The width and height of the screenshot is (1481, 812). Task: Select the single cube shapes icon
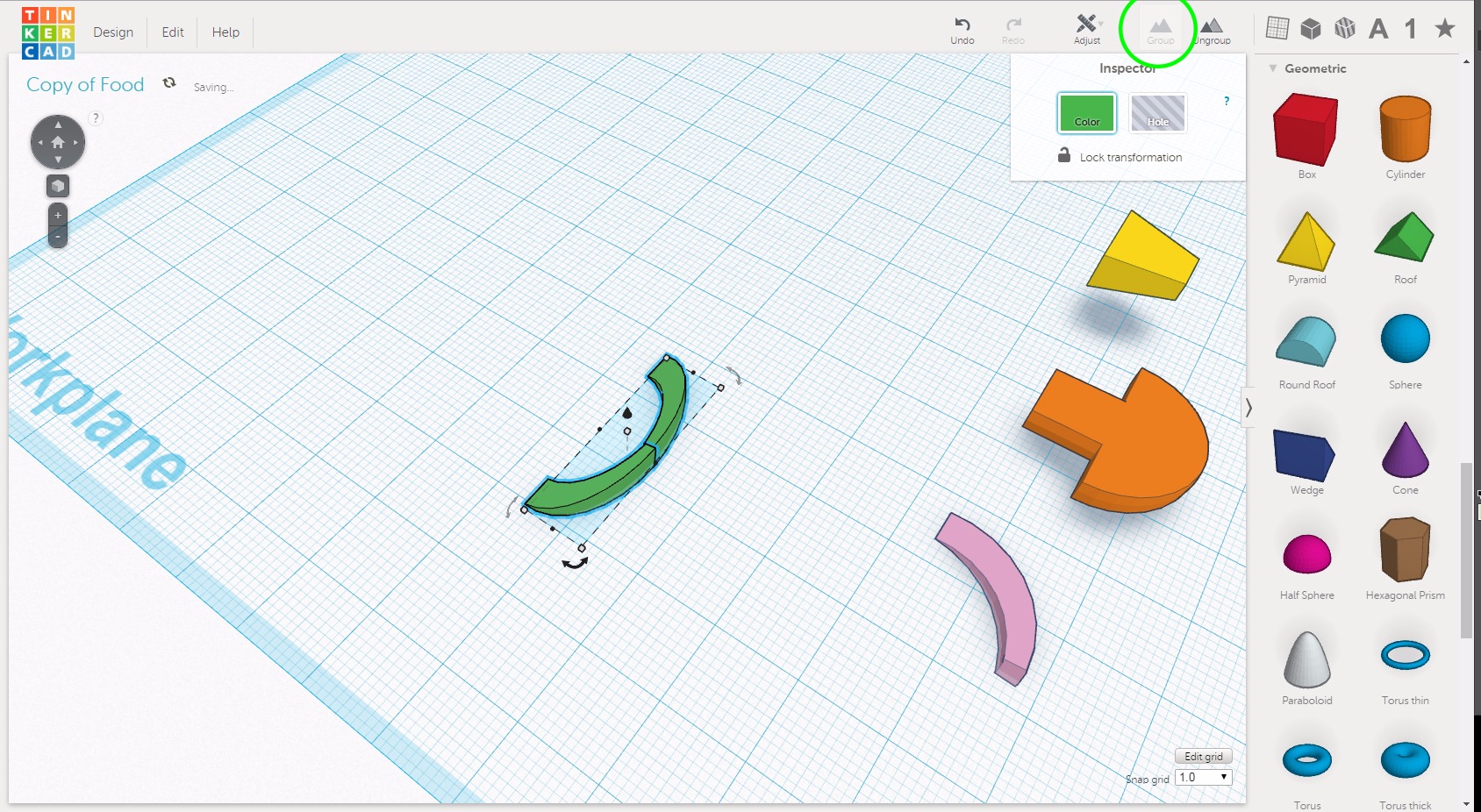click(x=1311, y=29)
